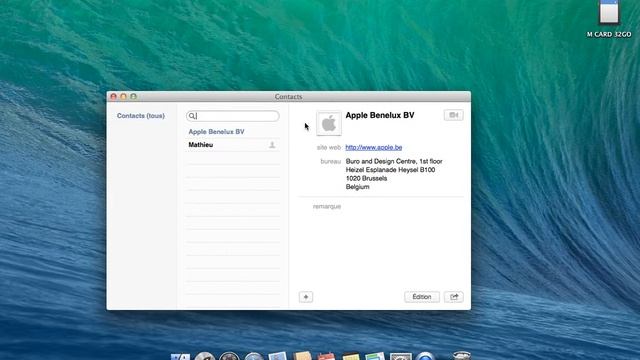Open the http://www.apple.be link
Image resolution: width=640 pixels, height=360 pixels.
click(x=373, y=147)
